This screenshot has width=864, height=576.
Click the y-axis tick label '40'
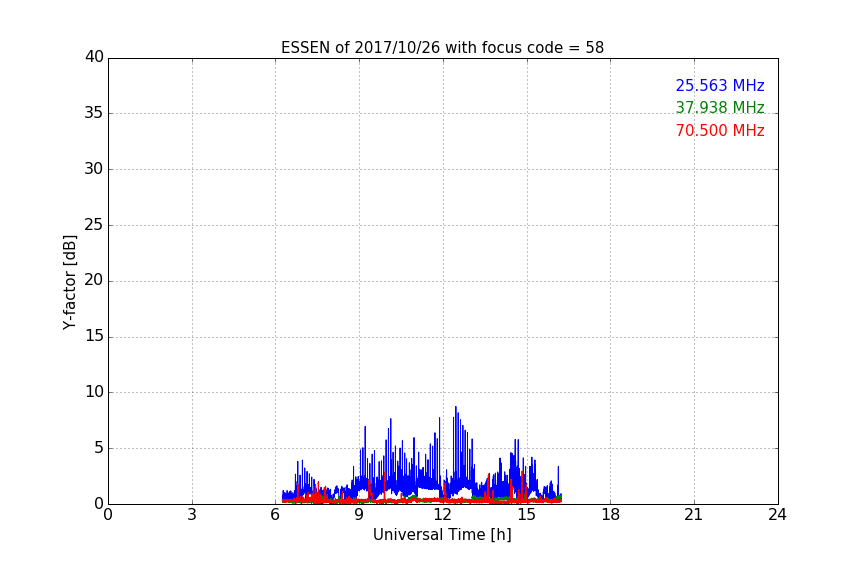point(94,57)
